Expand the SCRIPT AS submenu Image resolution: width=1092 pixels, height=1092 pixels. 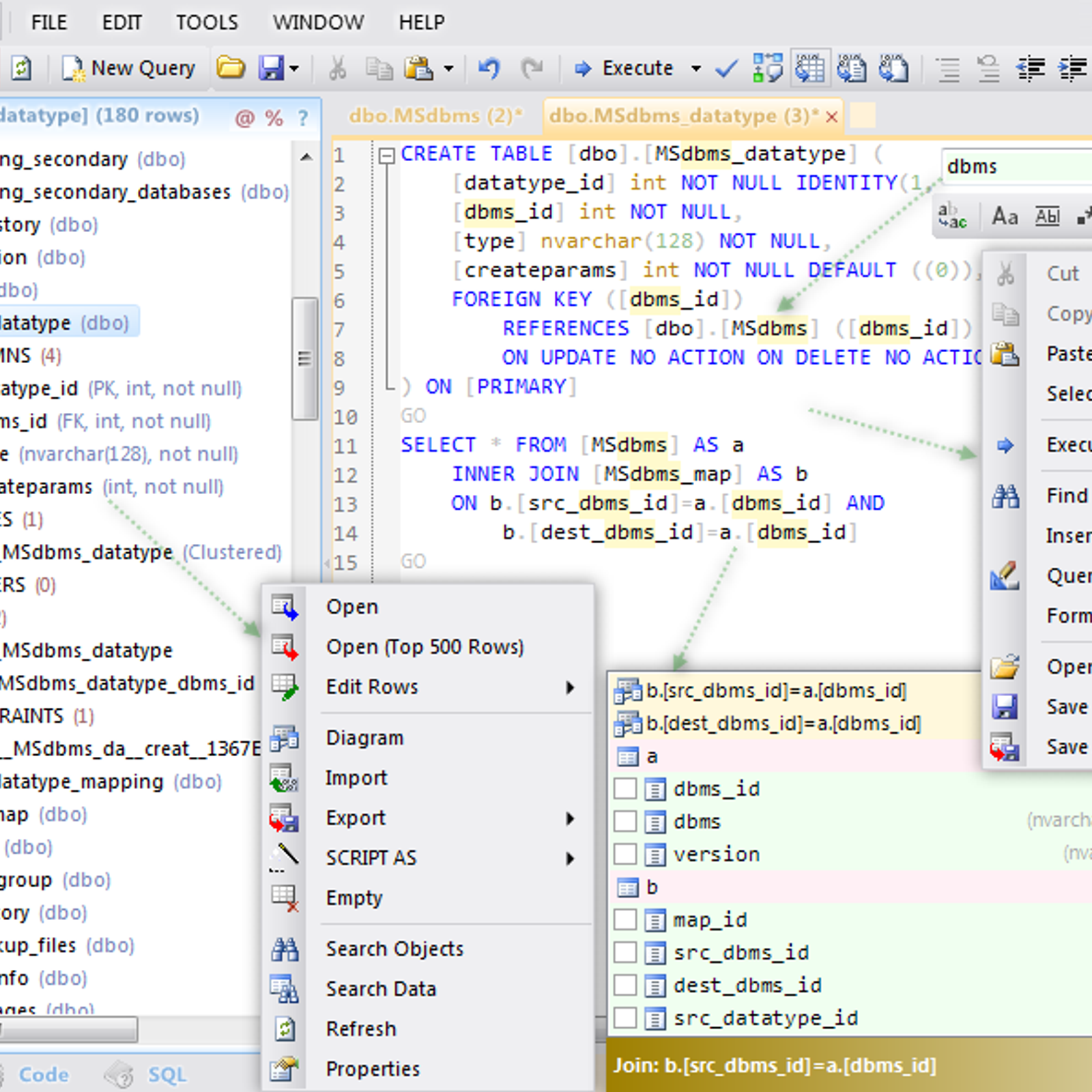(x=428, y=857)
